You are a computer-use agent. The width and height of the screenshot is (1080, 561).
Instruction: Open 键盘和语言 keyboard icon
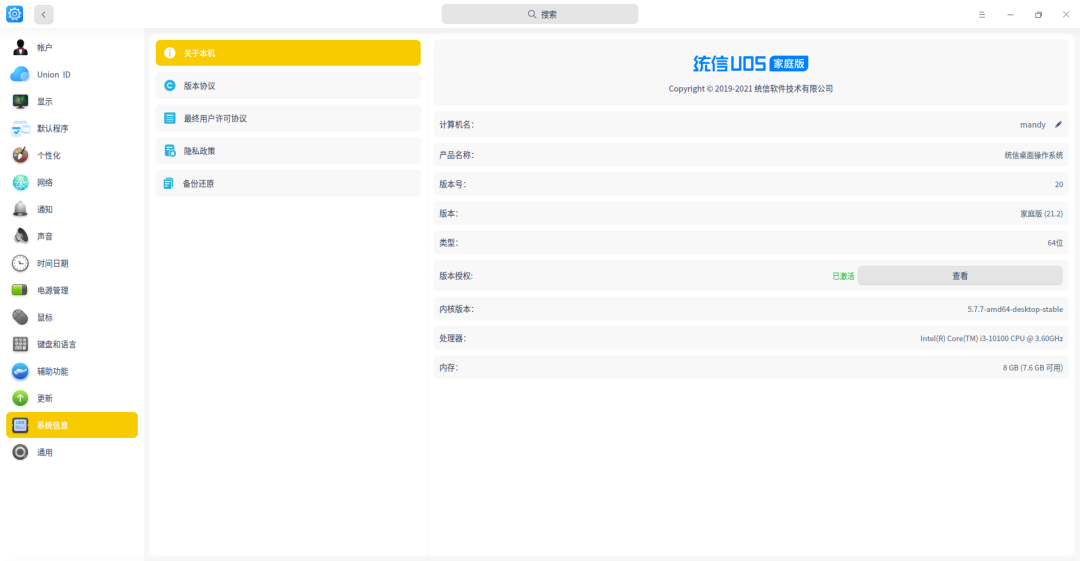click(x=20, y=344)
